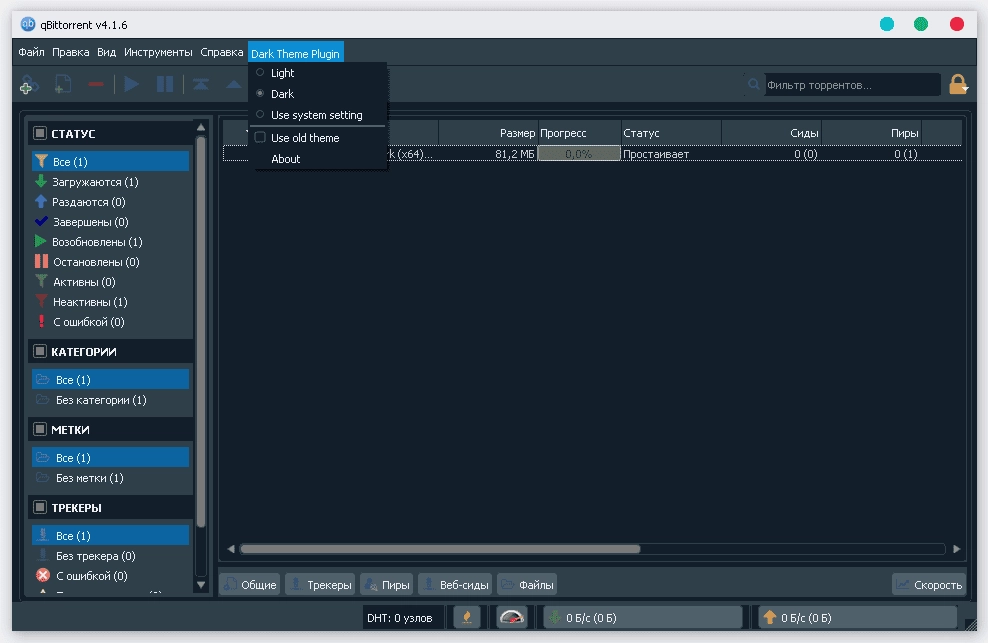The image size is (988, 643).
Task: Open the Правка menu
Action: [71, 52]
